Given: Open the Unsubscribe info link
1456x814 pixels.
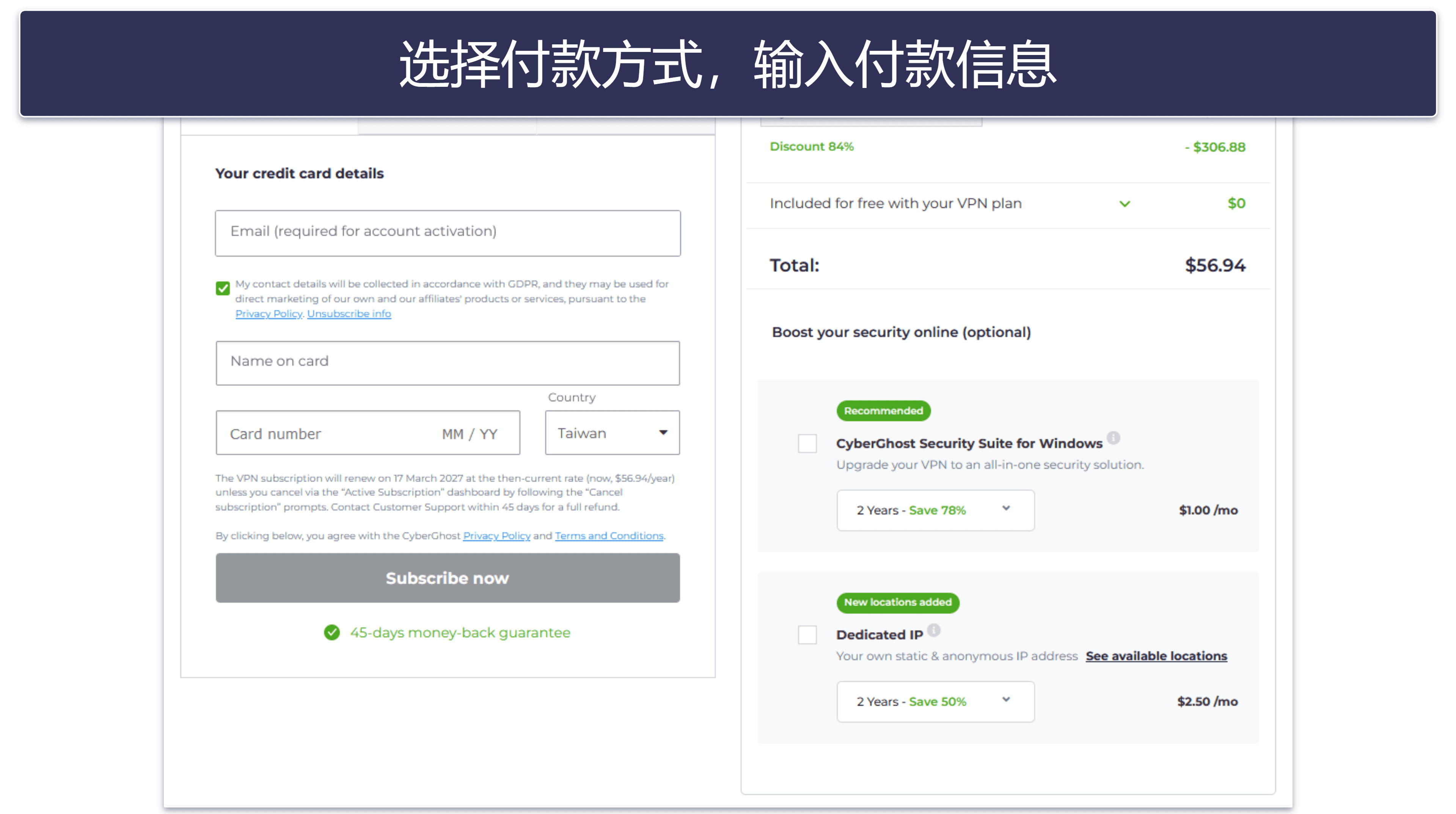Looking at the screenshot, I should tap(349, 314).
